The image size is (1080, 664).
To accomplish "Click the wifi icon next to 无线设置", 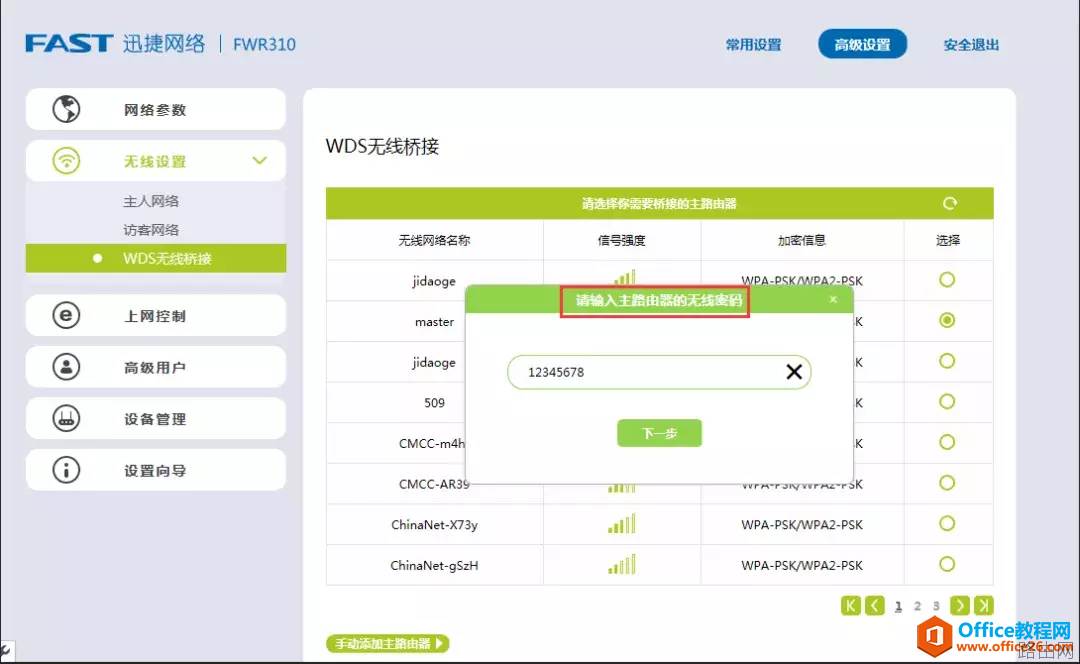I will pos(64,160).
